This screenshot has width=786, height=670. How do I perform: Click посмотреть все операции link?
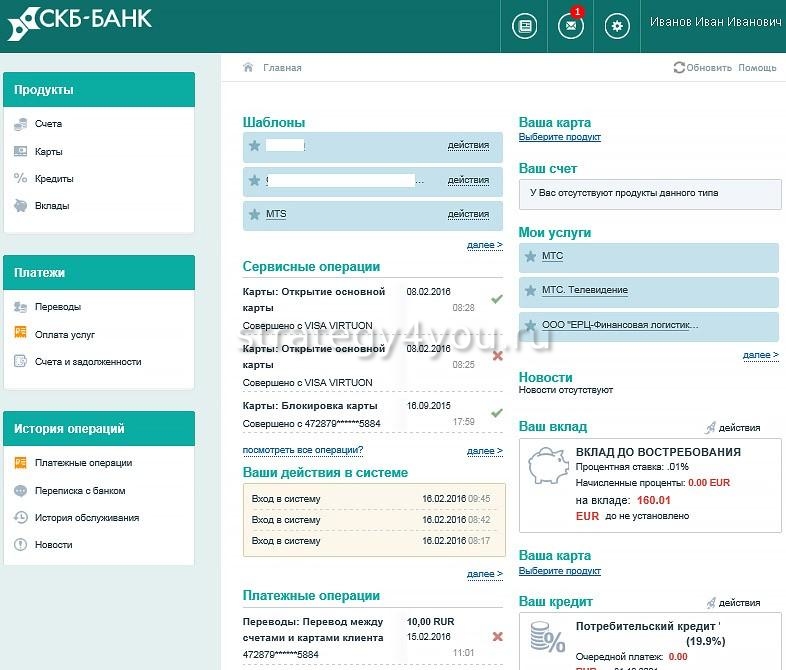(302, 450)
